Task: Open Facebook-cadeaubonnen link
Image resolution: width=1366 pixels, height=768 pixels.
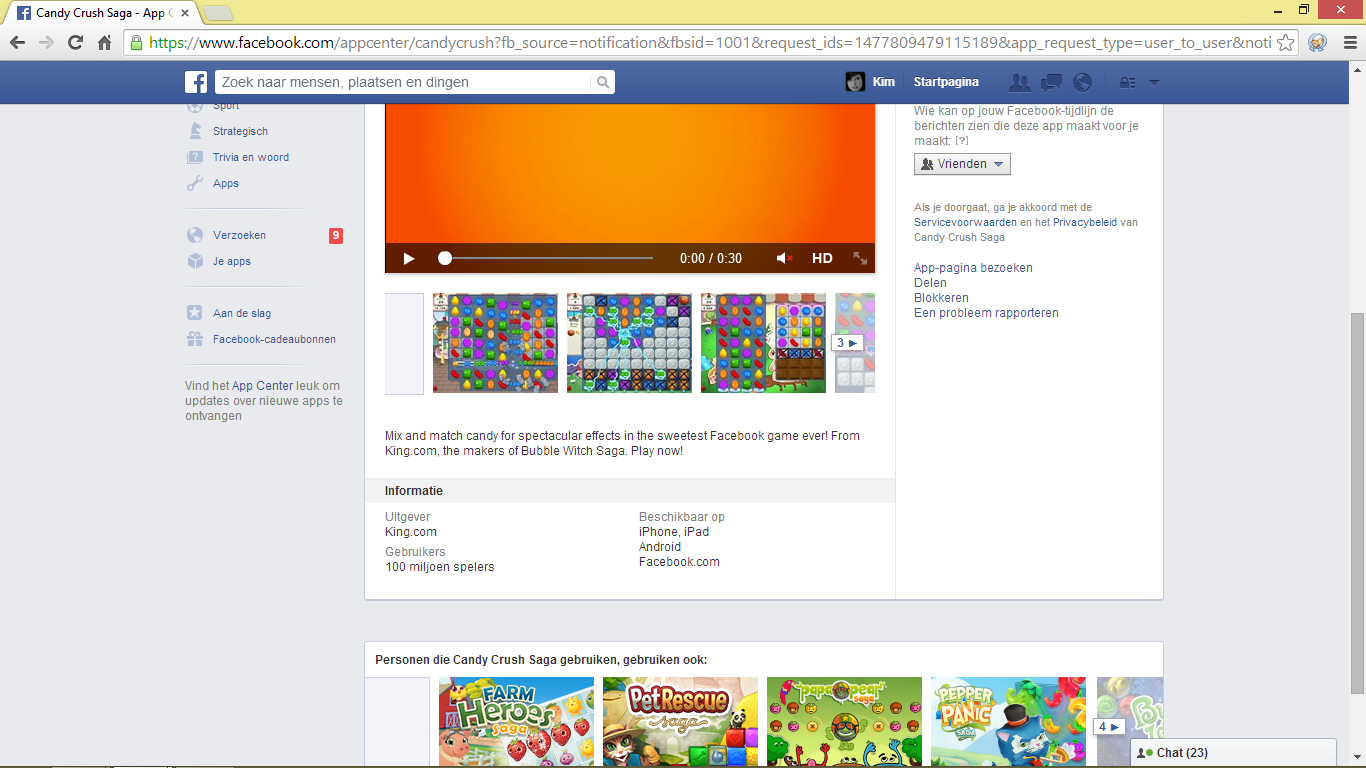Action: click(x=274, y=339)
